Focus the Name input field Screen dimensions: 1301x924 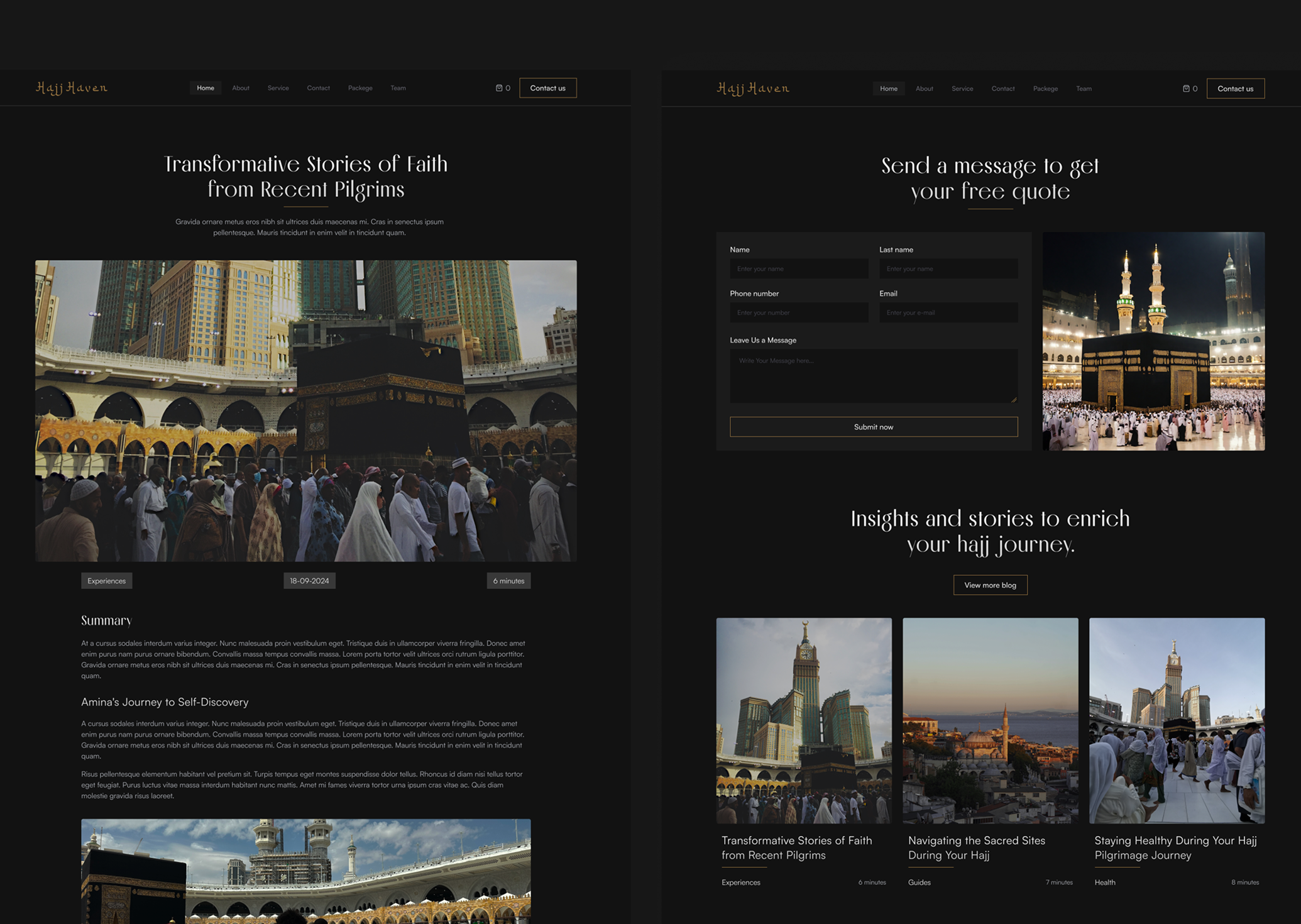tap(798, 269)
